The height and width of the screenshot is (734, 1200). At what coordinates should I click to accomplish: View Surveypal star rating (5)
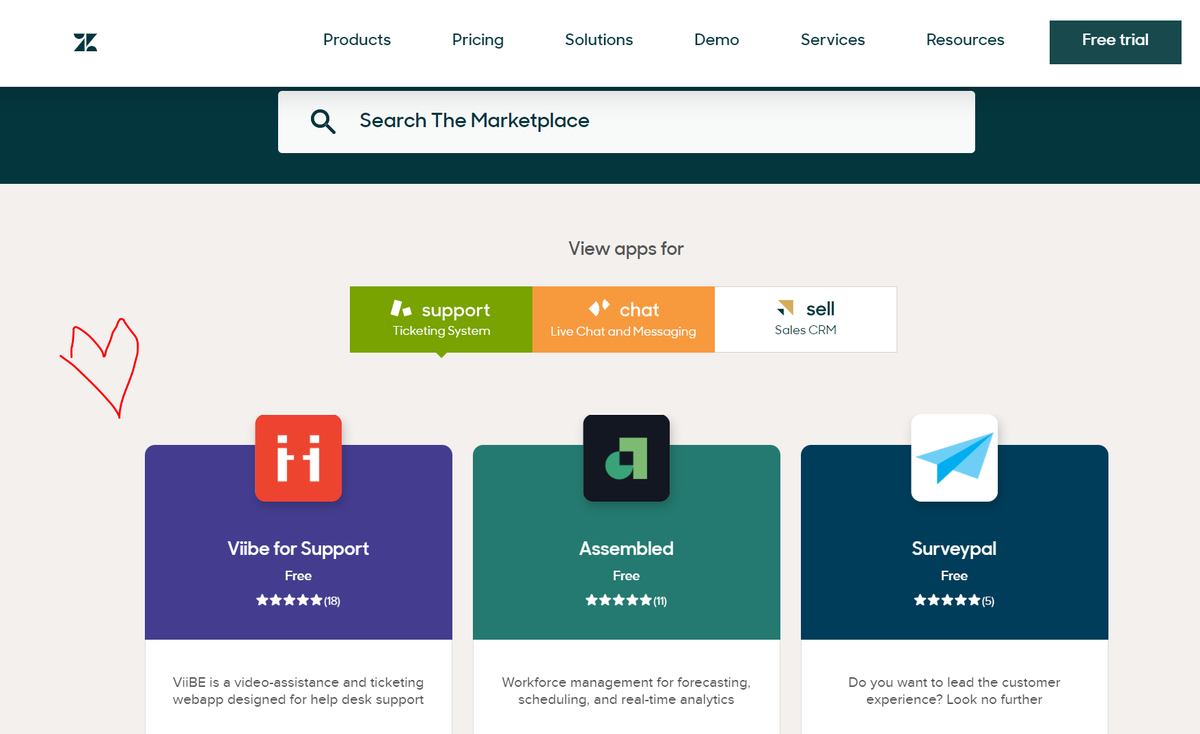pyautogui.click(x=954, y=601)
